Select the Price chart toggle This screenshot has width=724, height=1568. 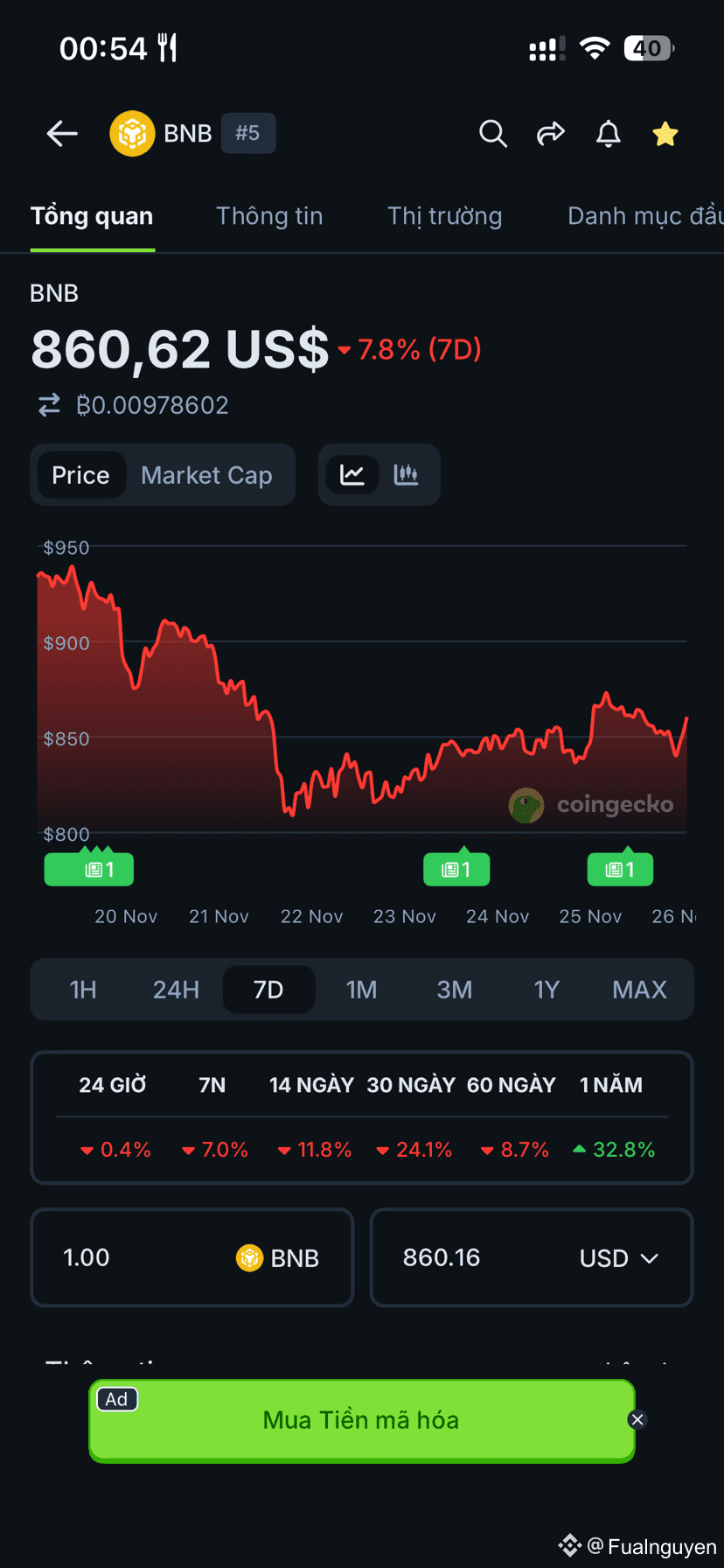(80, 475)
